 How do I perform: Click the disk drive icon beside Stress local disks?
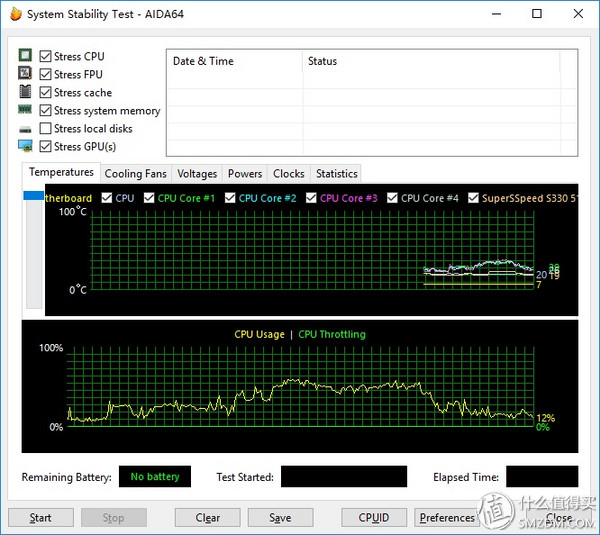click(25, 129)
